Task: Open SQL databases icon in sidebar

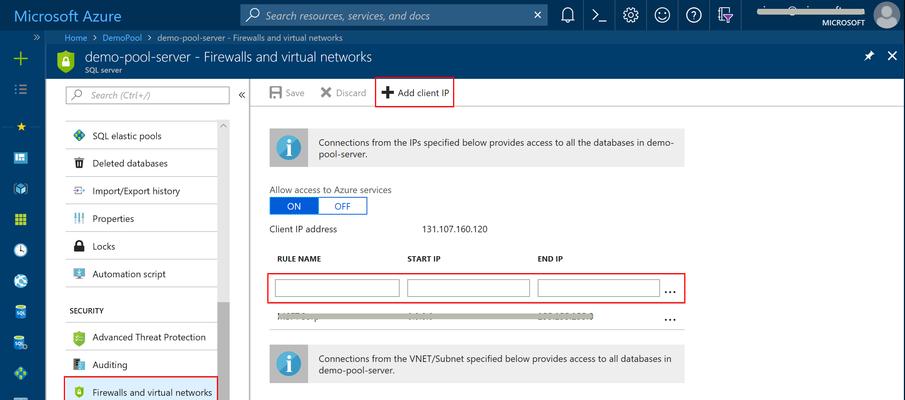Action: pos(21,312)
